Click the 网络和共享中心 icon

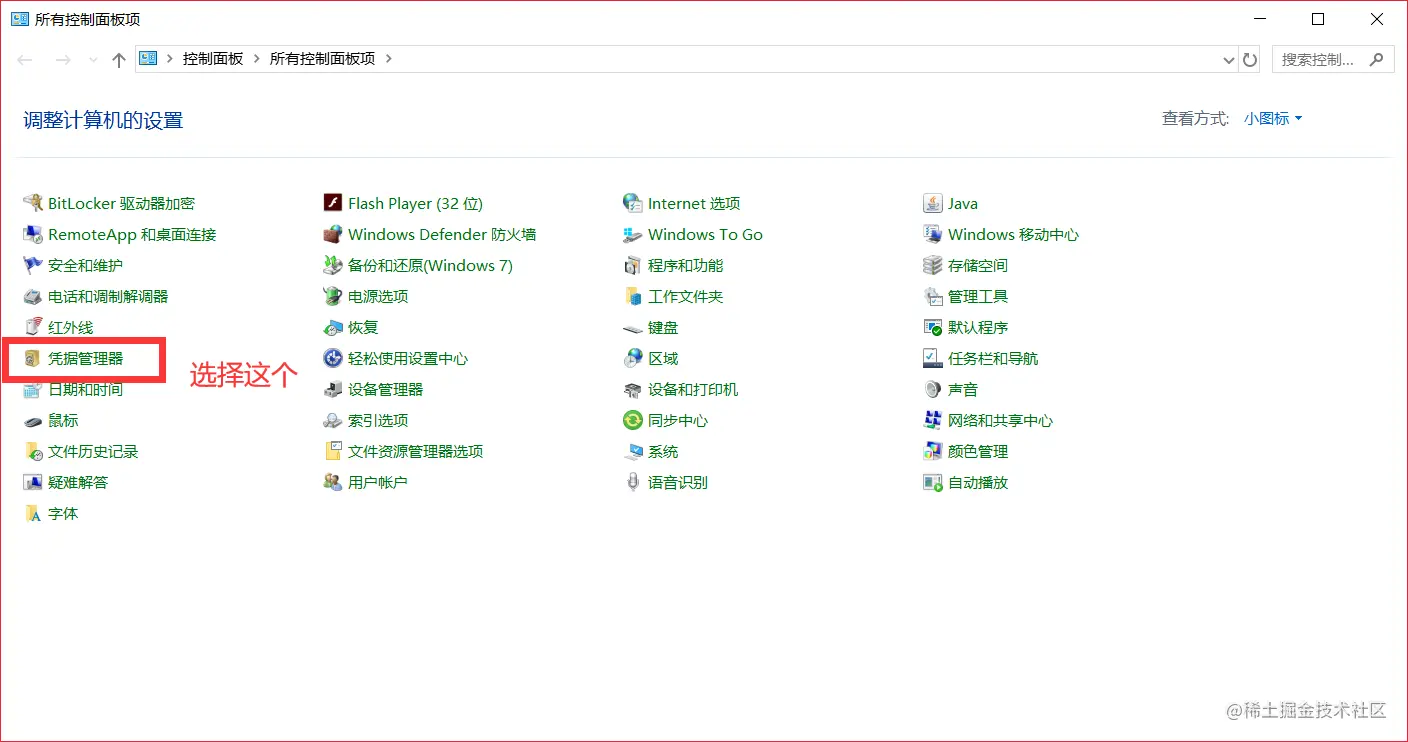click(x=932, y=420)
